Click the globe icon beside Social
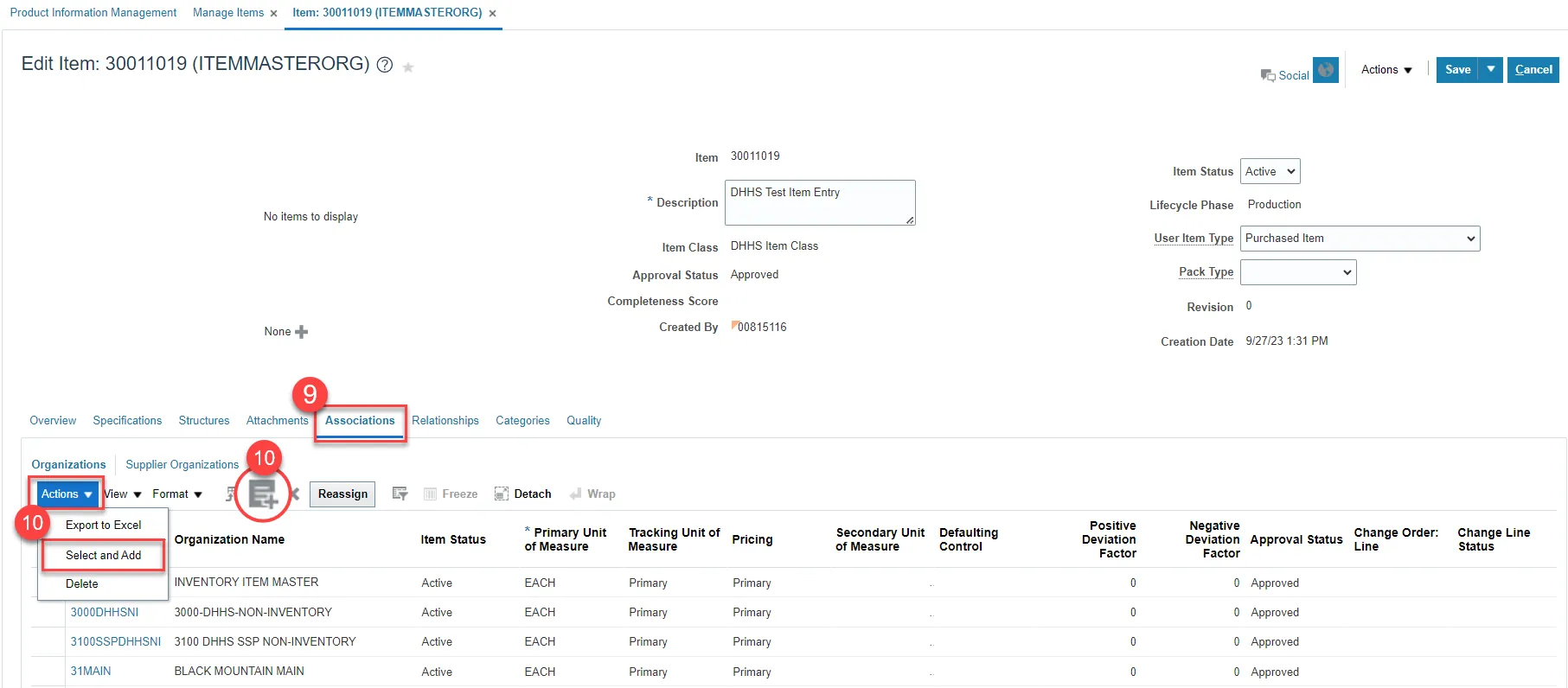Viewport: 1568px width, 688px height. (1325, 70)
